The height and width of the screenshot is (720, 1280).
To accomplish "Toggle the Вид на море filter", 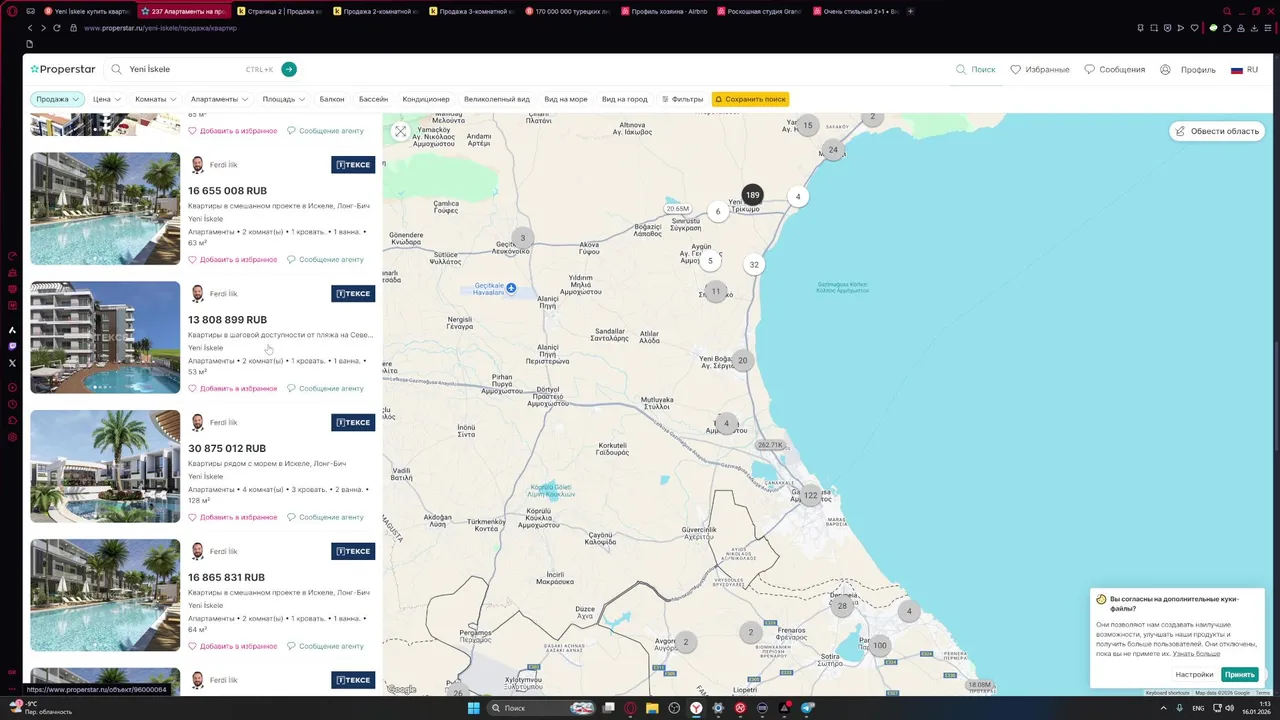I will (566, 99).
